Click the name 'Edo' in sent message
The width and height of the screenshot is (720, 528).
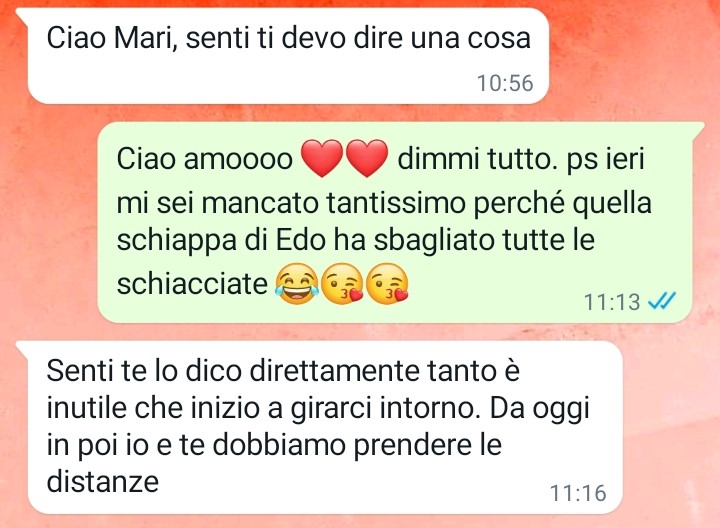tap(301, 240)
